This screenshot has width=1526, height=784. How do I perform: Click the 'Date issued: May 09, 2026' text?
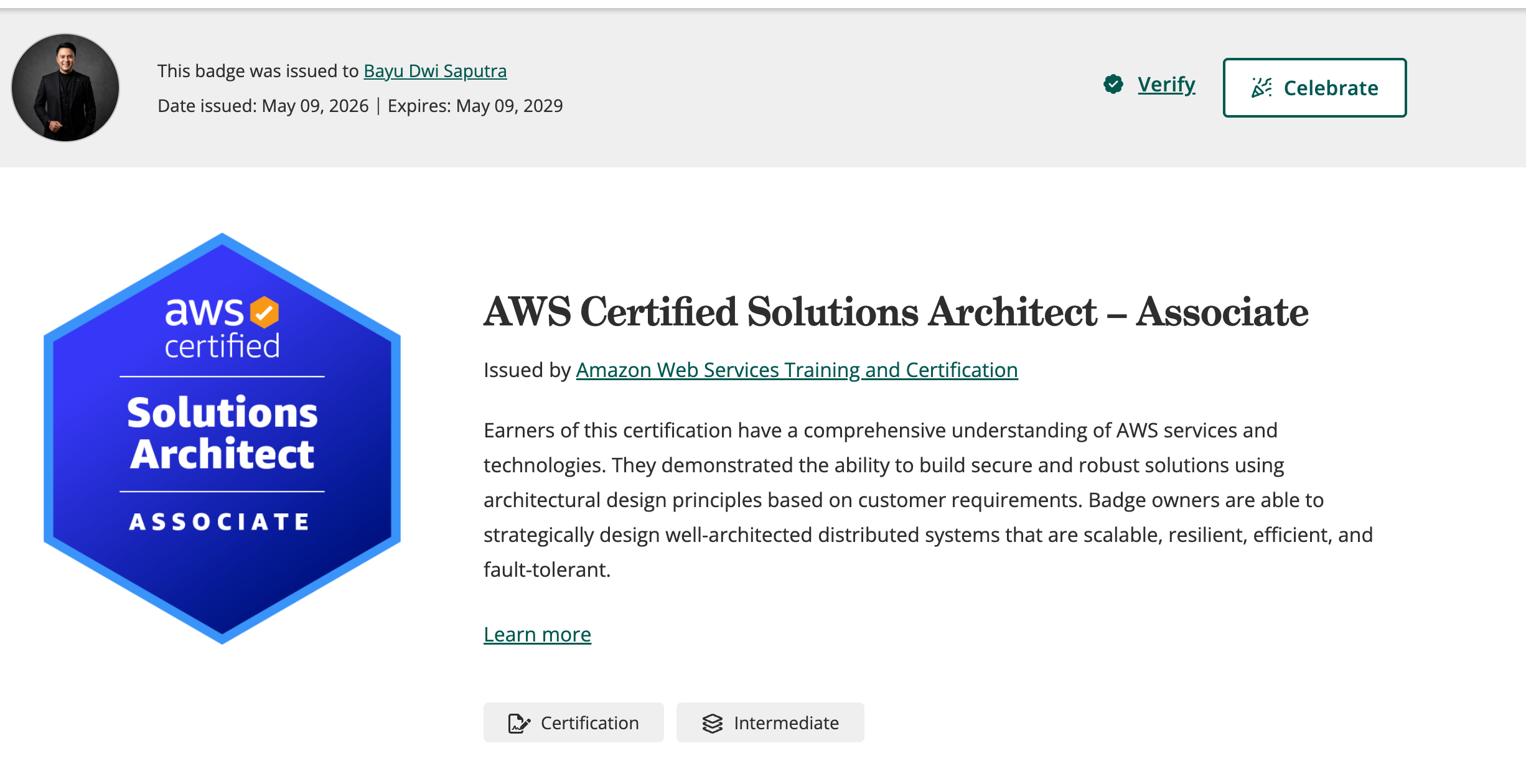(263, 106)
